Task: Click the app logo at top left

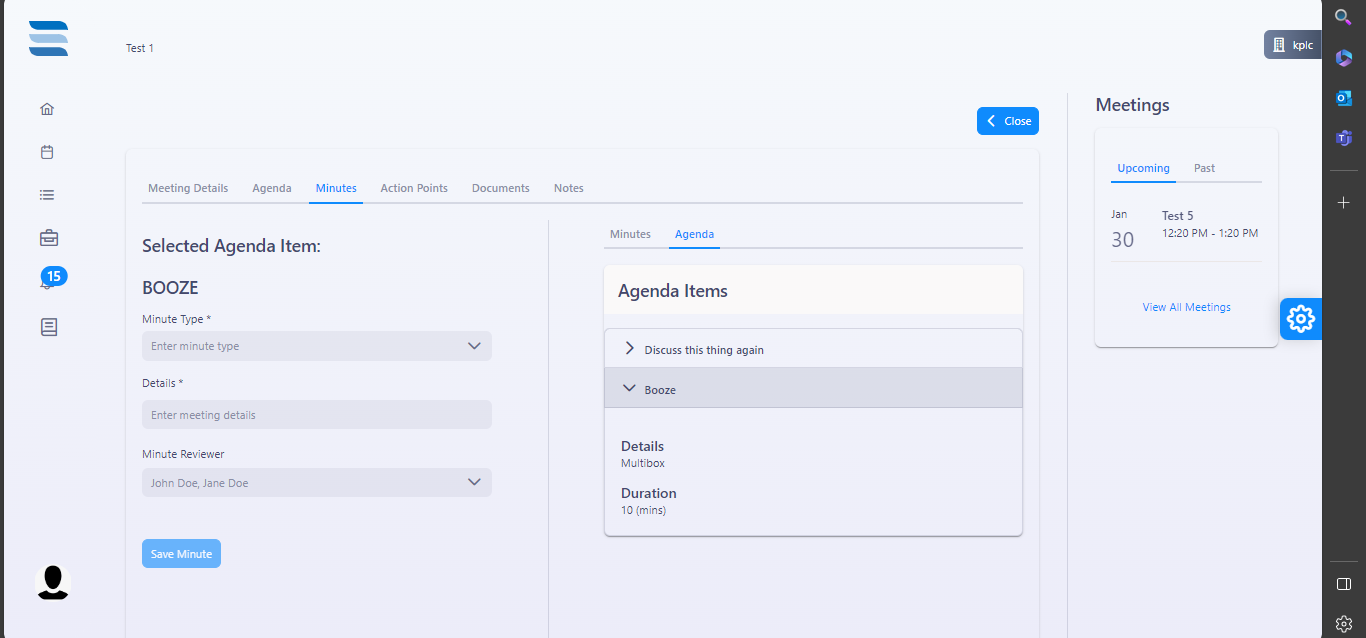Action: tap(49, 38)
